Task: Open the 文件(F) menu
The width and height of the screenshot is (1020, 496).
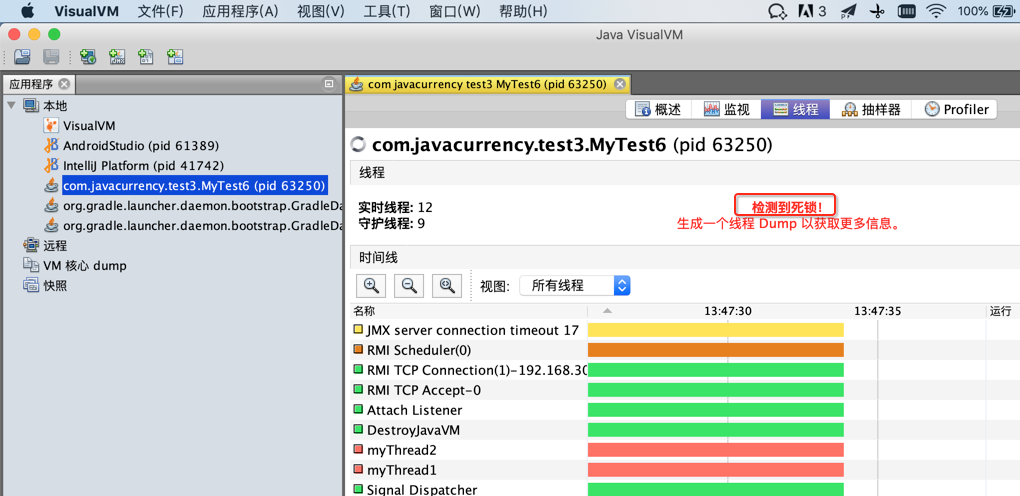Action: [x=160, y=11]
